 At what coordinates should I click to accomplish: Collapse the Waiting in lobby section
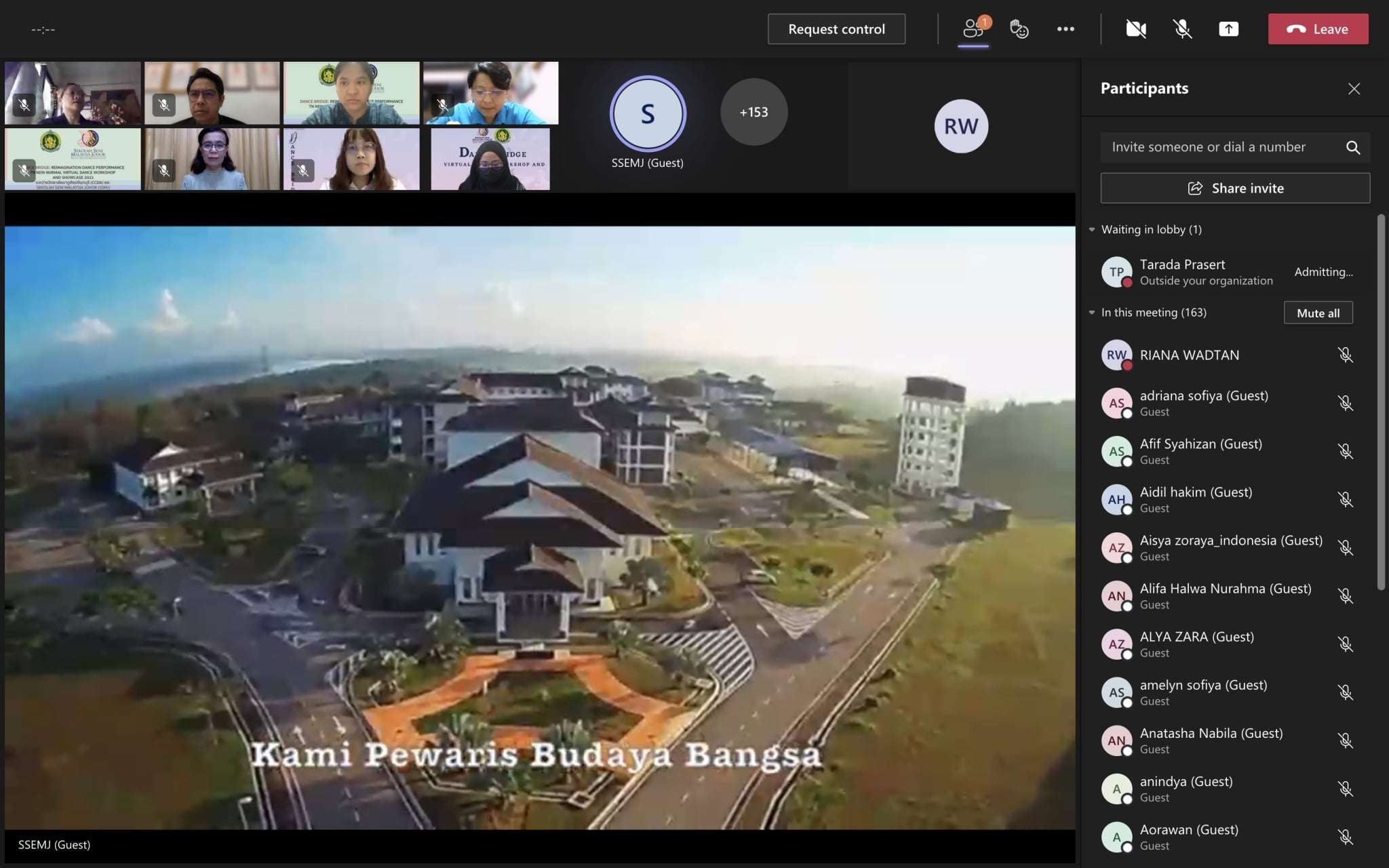(x=1092, y=230)
